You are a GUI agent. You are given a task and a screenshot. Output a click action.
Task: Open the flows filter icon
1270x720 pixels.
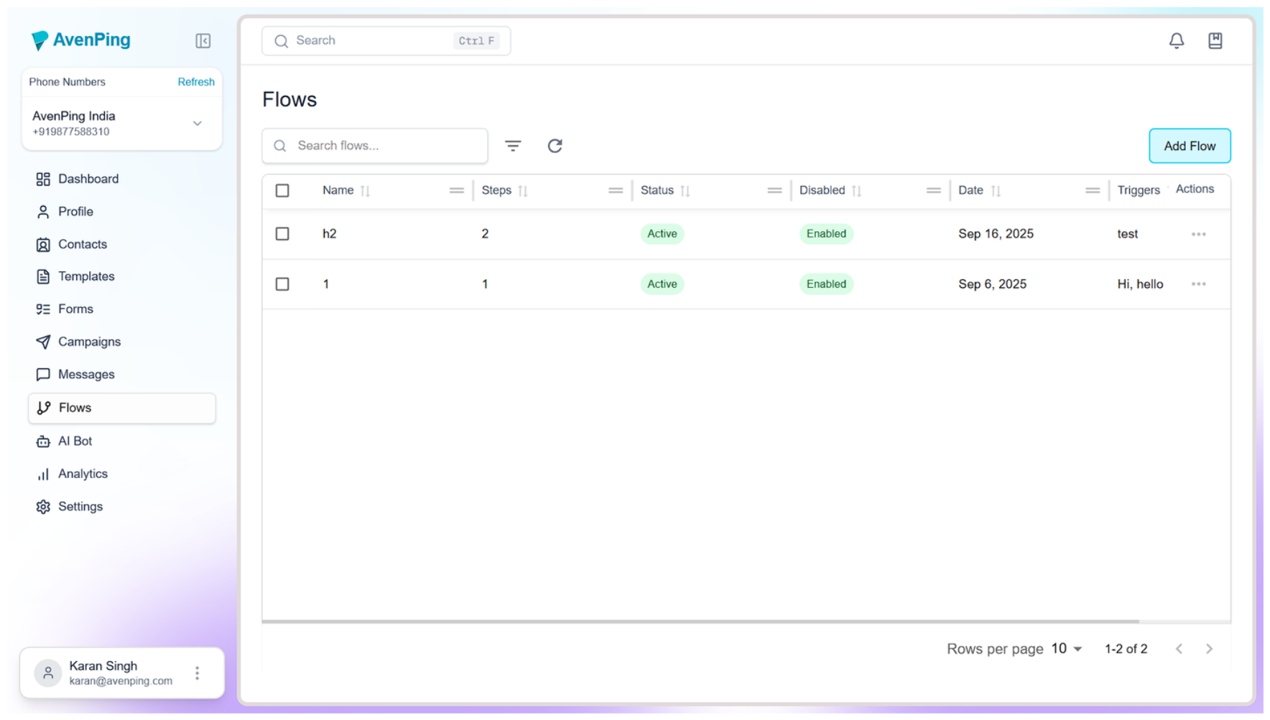[x=513, y=146]
